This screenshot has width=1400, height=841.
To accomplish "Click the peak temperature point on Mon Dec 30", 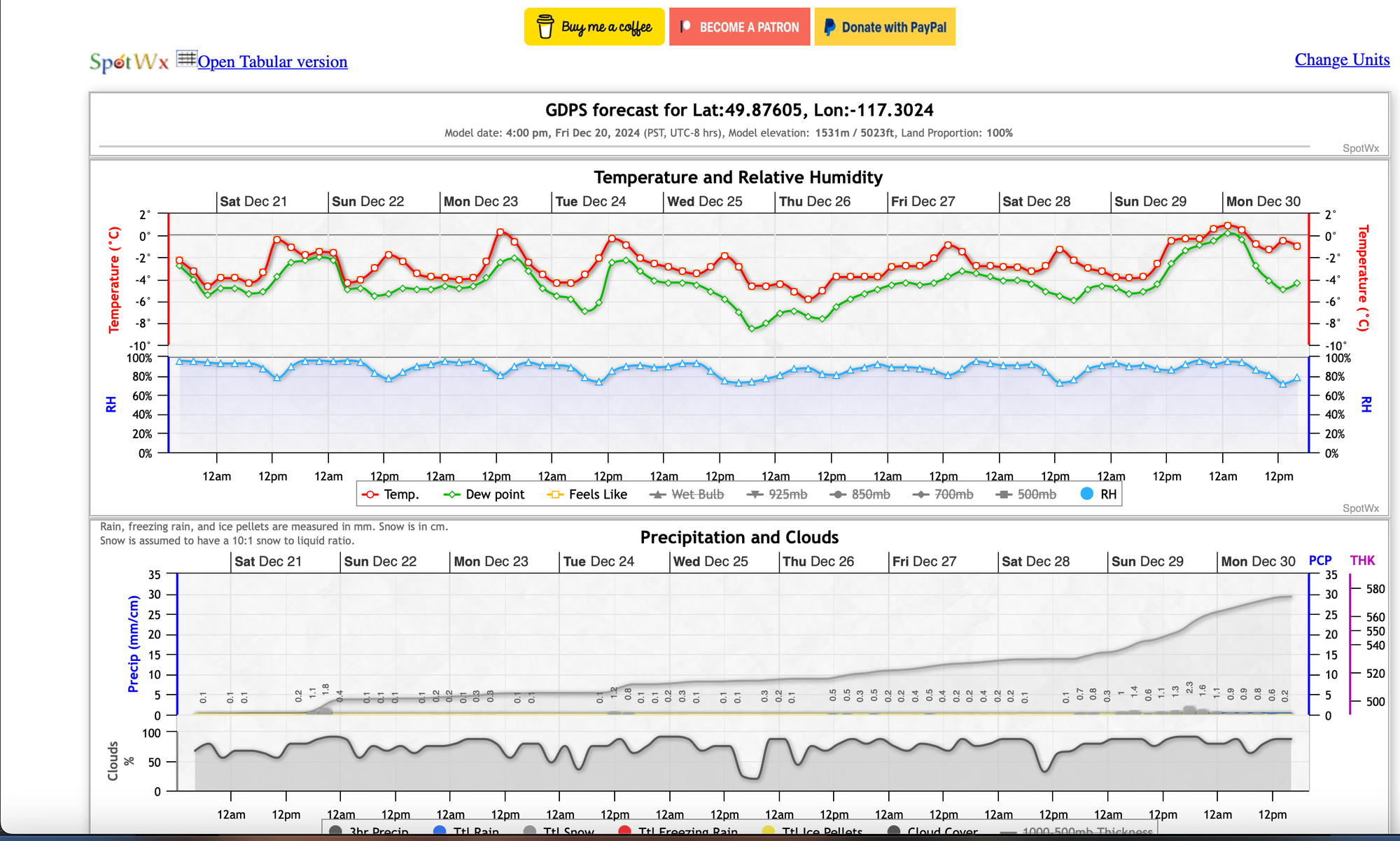I will [1227, 225].
